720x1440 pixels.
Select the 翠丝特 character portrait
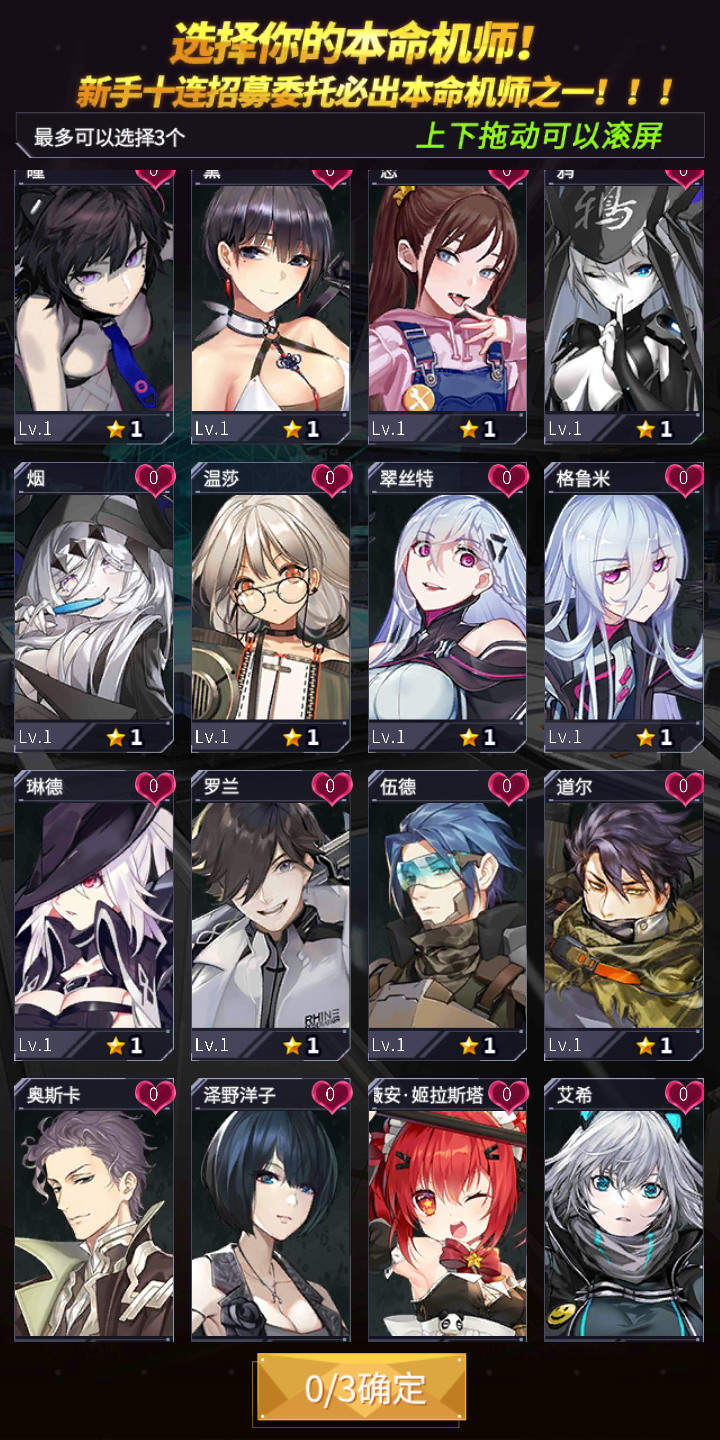tap(448, 607)
